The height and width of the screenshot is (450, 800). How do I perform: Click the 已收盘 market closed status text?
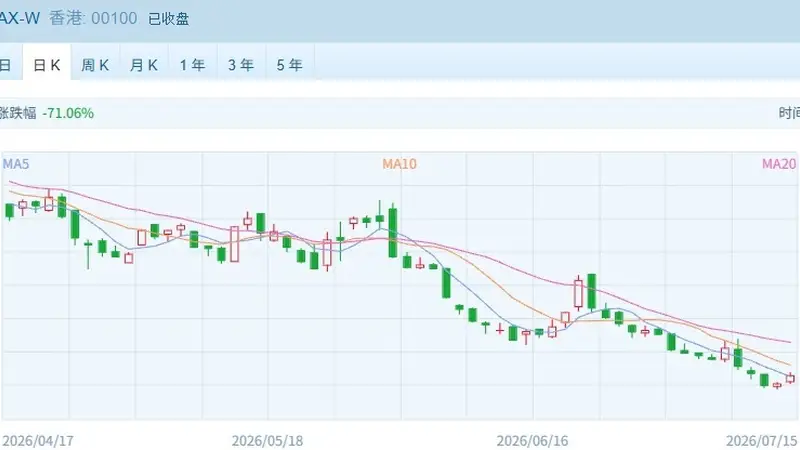click(x=169, y=19)
